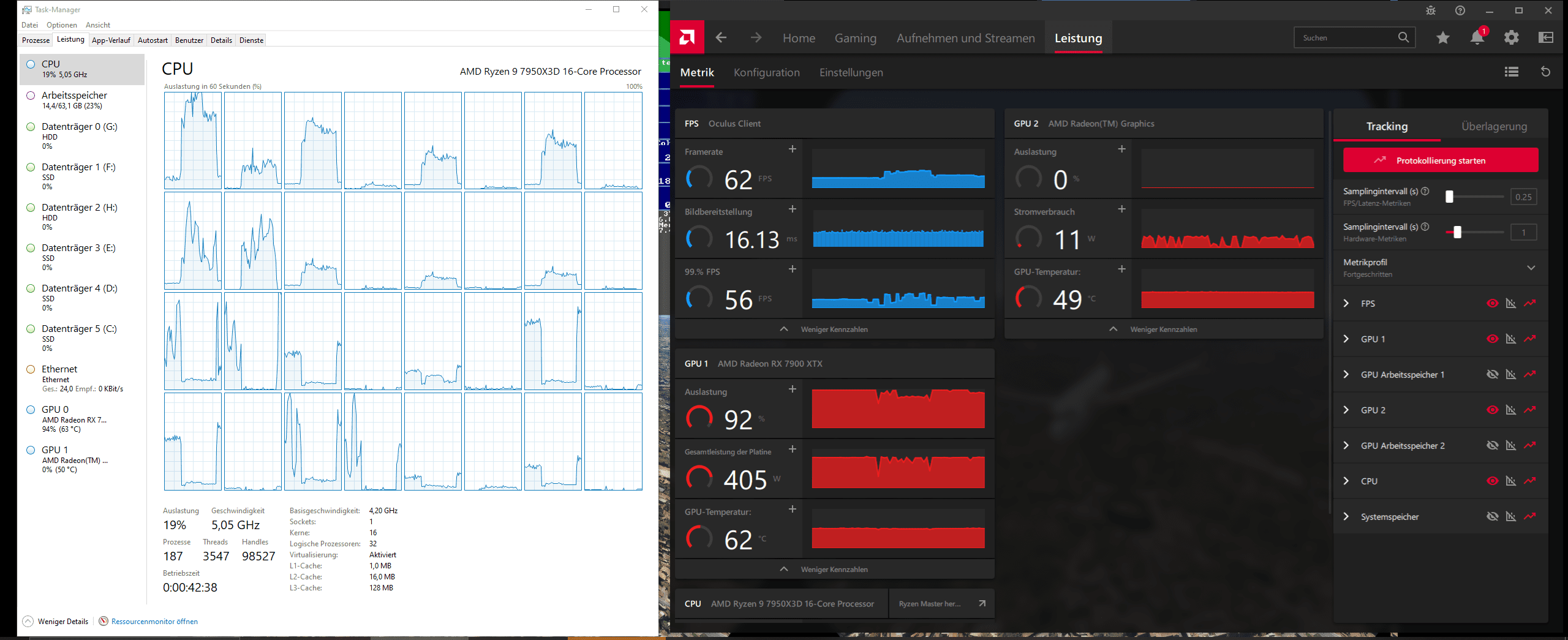Open the Optionen menu in Task-Manager

pyautogui.click(x=62, y=25)
